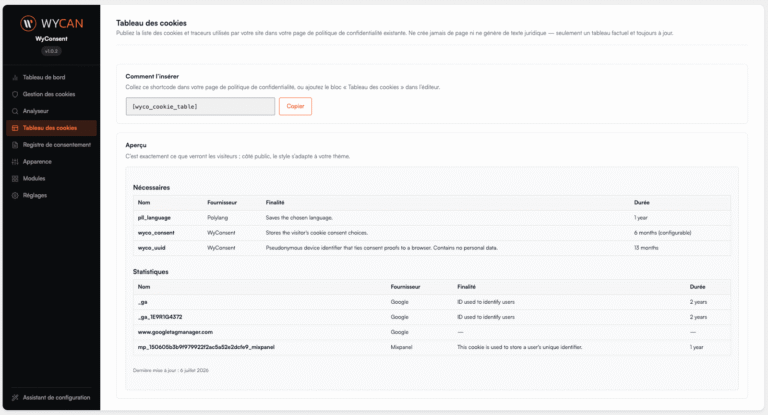Click the www.googletagmanager.com cookie name
The height and width of the screenshot is (415, 768).
[175, 332]
